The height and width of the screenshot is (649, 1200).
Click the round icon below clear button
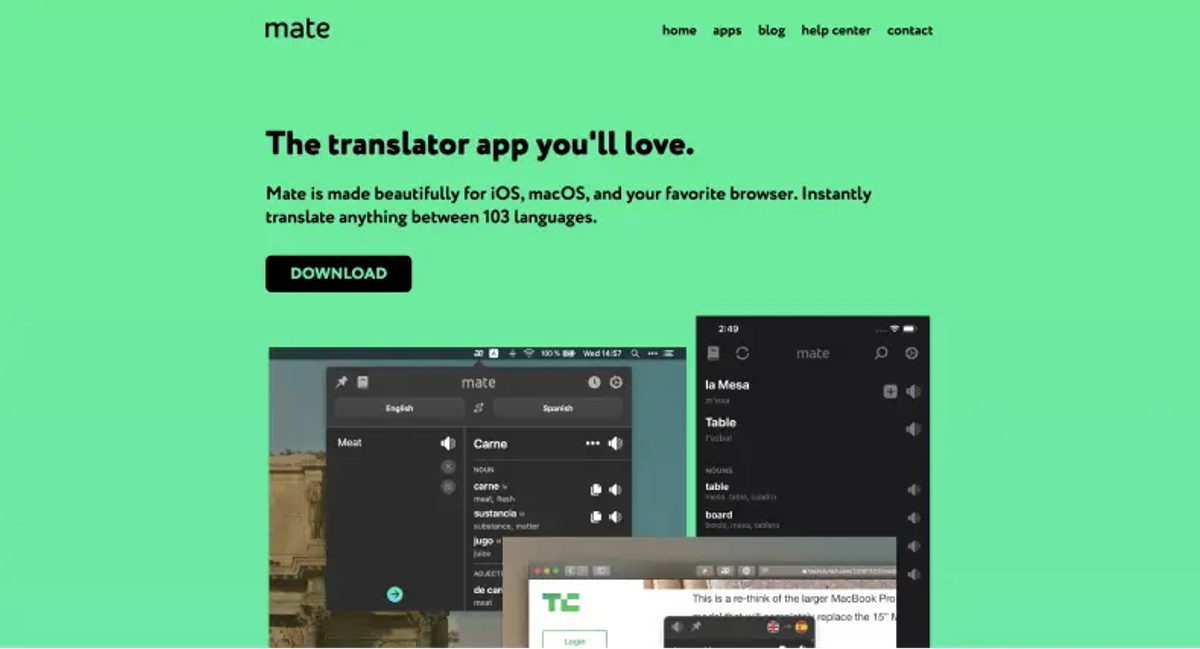448,487
